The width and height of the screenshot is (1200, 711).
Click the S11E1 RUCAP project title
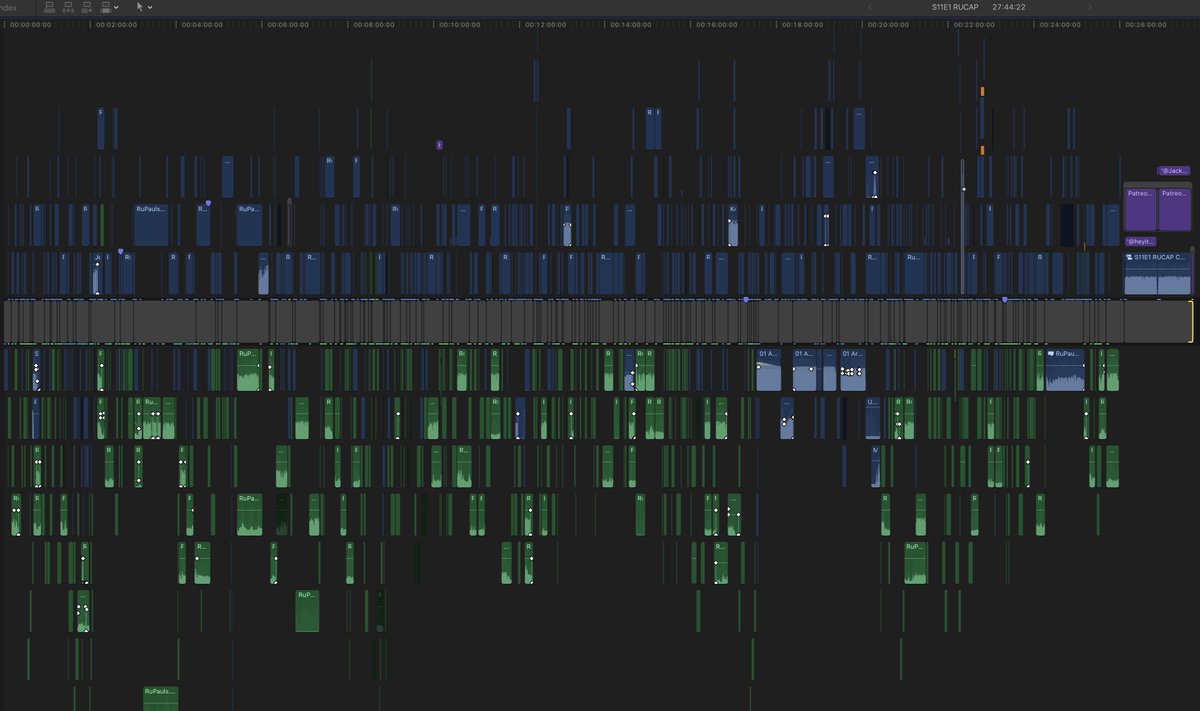(953, 7)
